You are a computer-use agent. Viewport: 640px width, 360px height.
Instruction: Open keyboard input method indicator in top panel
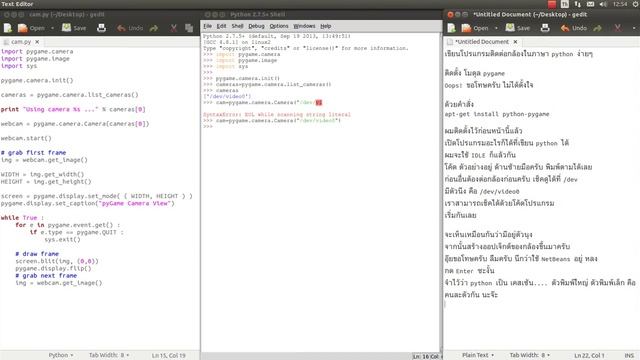564,4
